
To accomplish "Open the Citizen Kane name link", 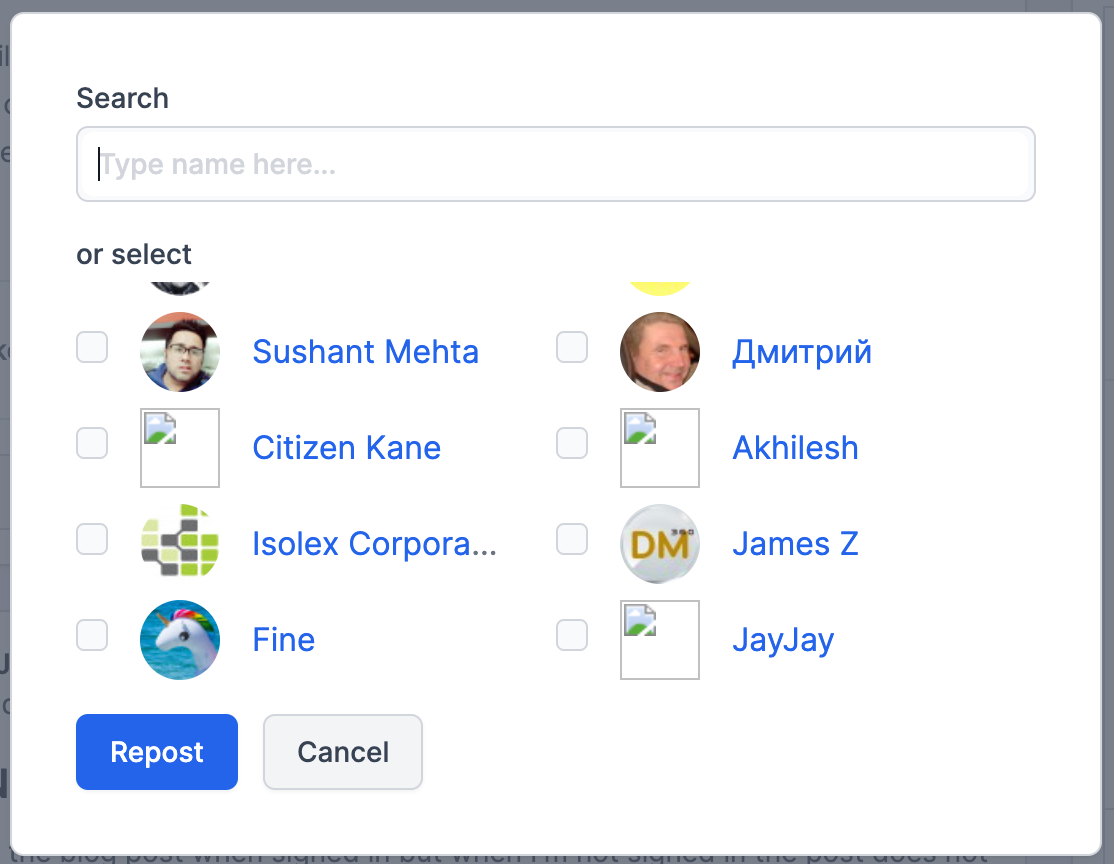I will click(x=346, y=448).
